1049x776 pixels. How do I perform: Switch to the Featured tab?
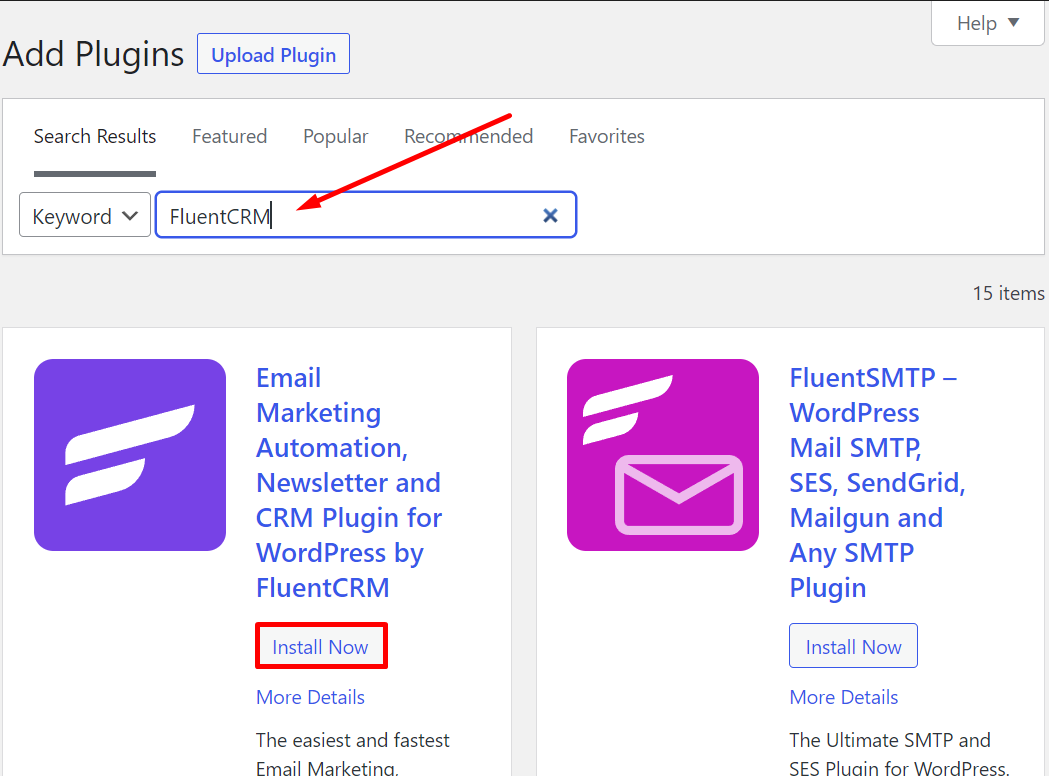(229, 136)
